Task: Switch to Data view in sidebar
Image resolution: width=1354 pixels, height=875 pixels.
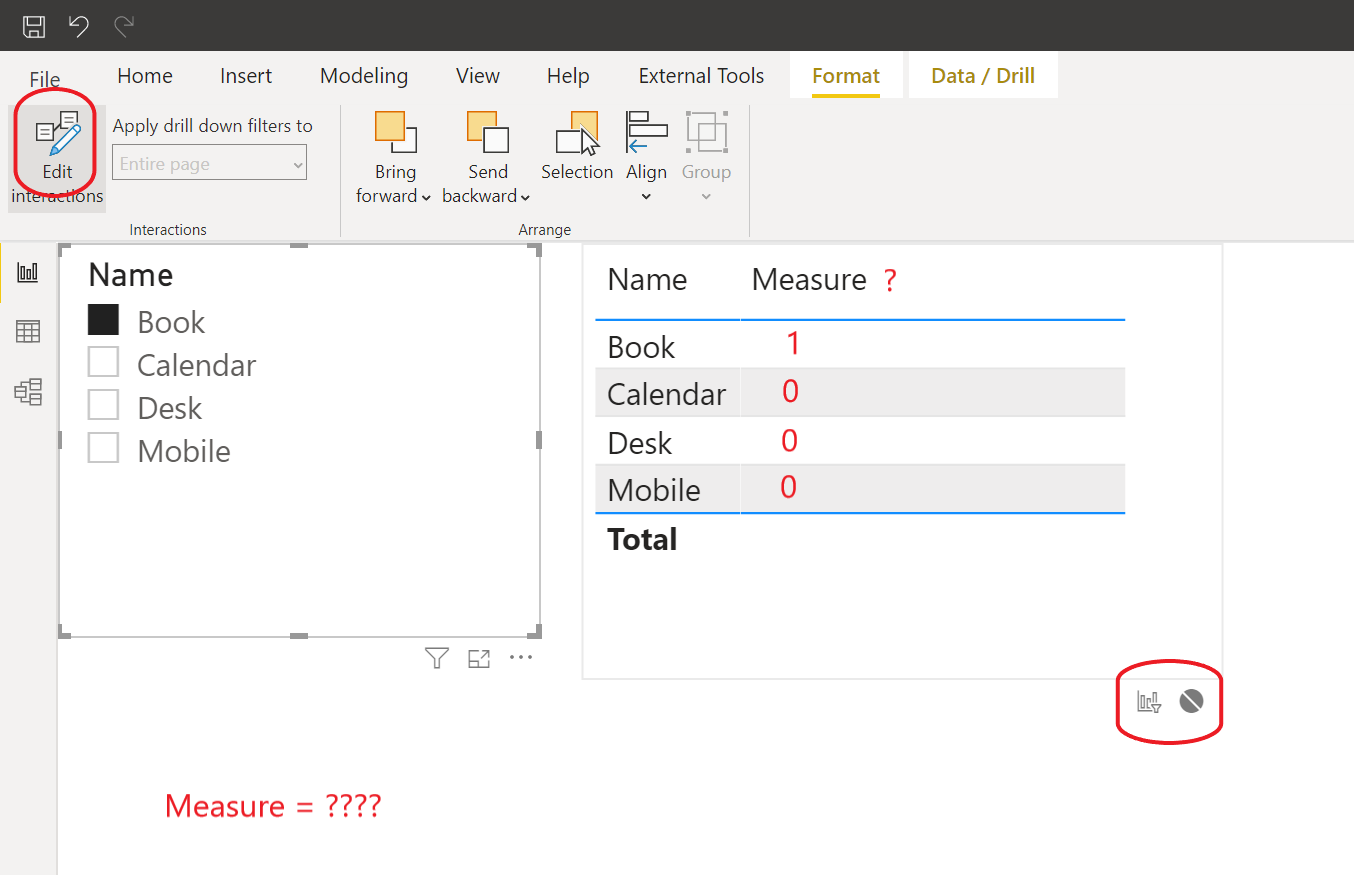Action: point(28,331)
